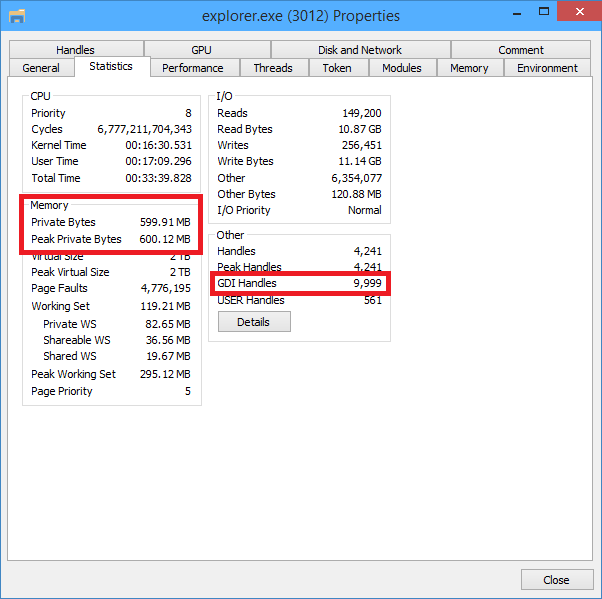This screenshot has height=599, width=602.
Task: Click the CPU Priority label
Action: (x=48, y=113)
